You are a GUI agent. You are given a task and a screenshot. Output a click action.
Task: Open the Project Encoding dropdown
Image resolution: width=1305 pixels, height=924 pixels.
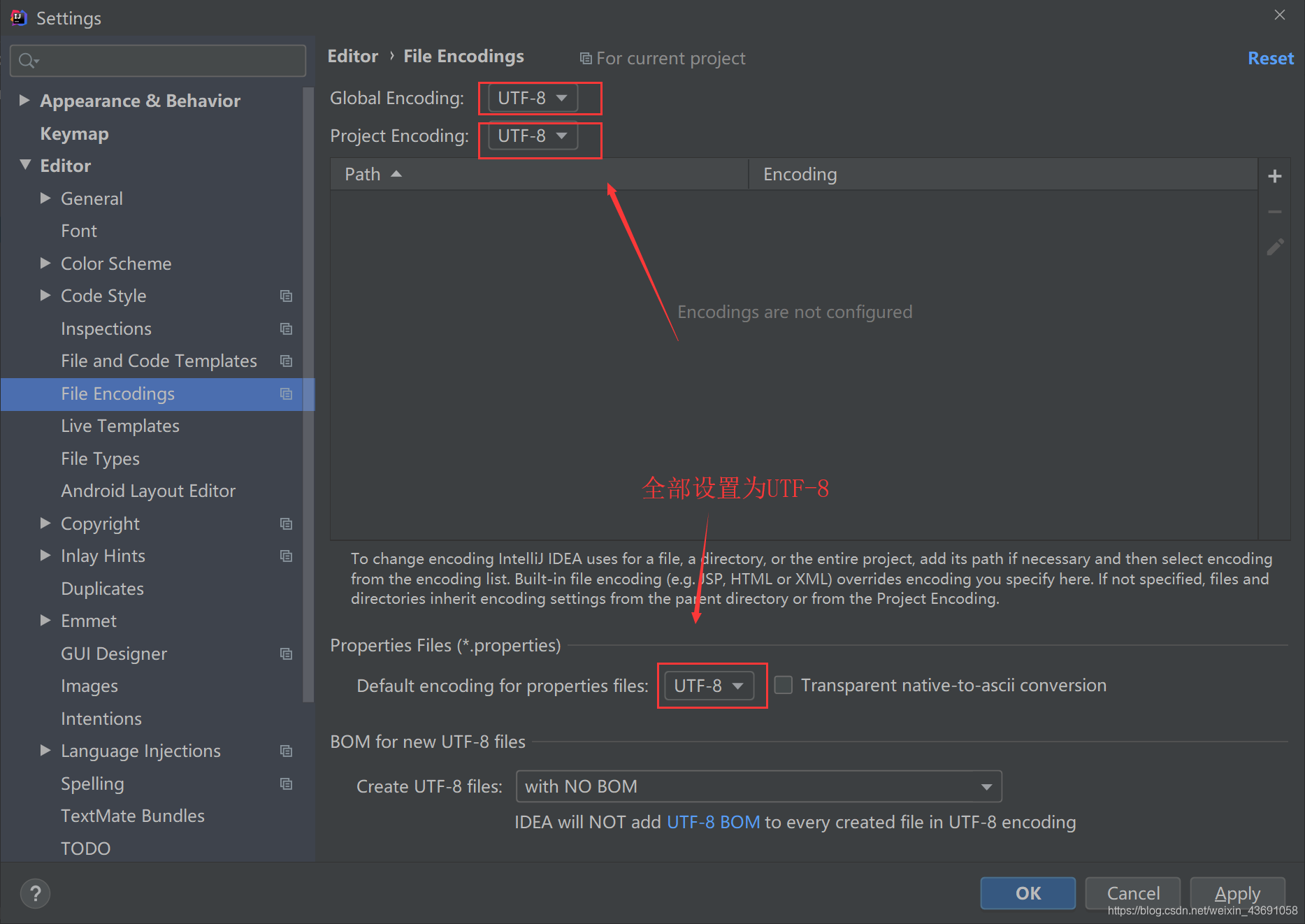point(533,136)
